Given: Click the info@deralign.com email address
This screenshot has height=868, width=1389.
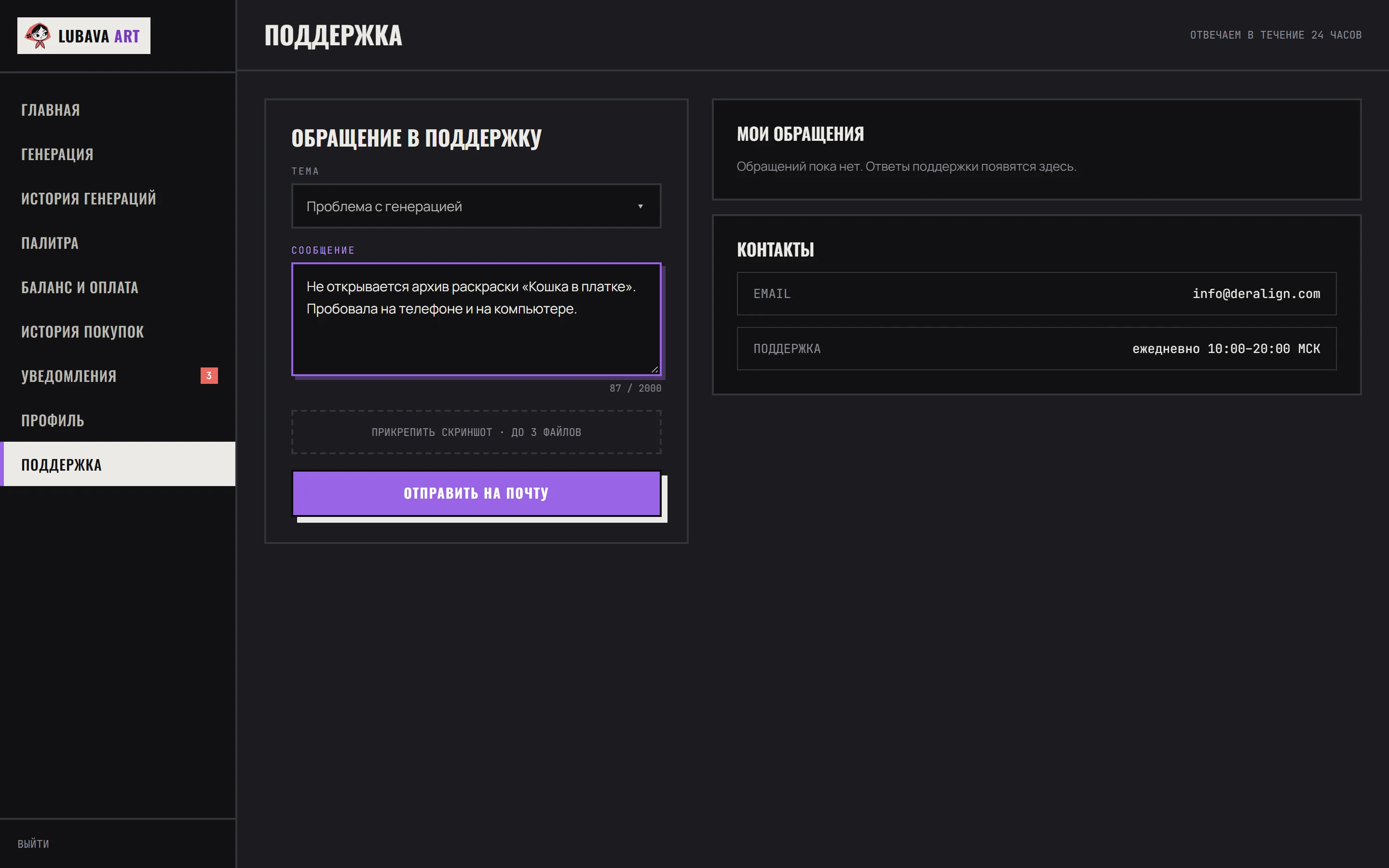Looking at the screenshot, I should point(1256,293).
